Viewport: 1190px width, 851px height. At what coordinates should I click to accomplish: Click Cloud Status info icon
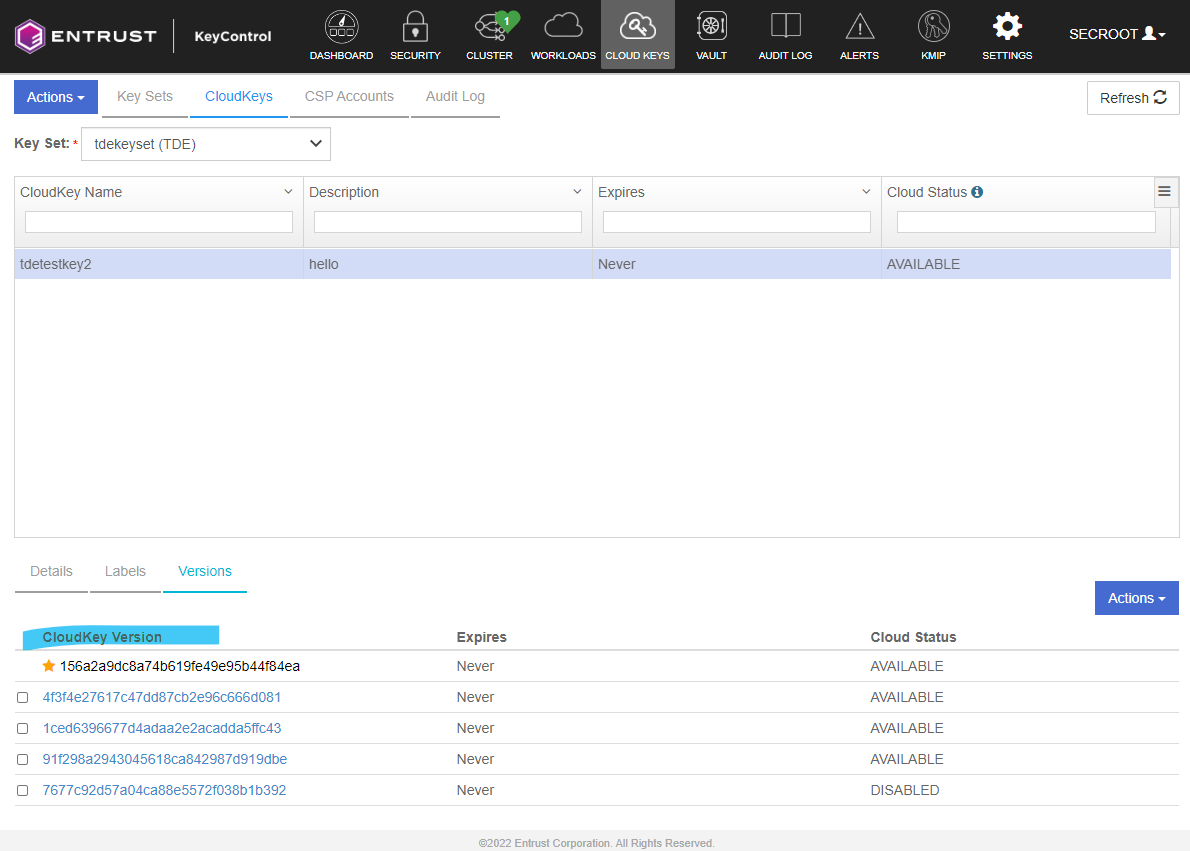point(977,192)
